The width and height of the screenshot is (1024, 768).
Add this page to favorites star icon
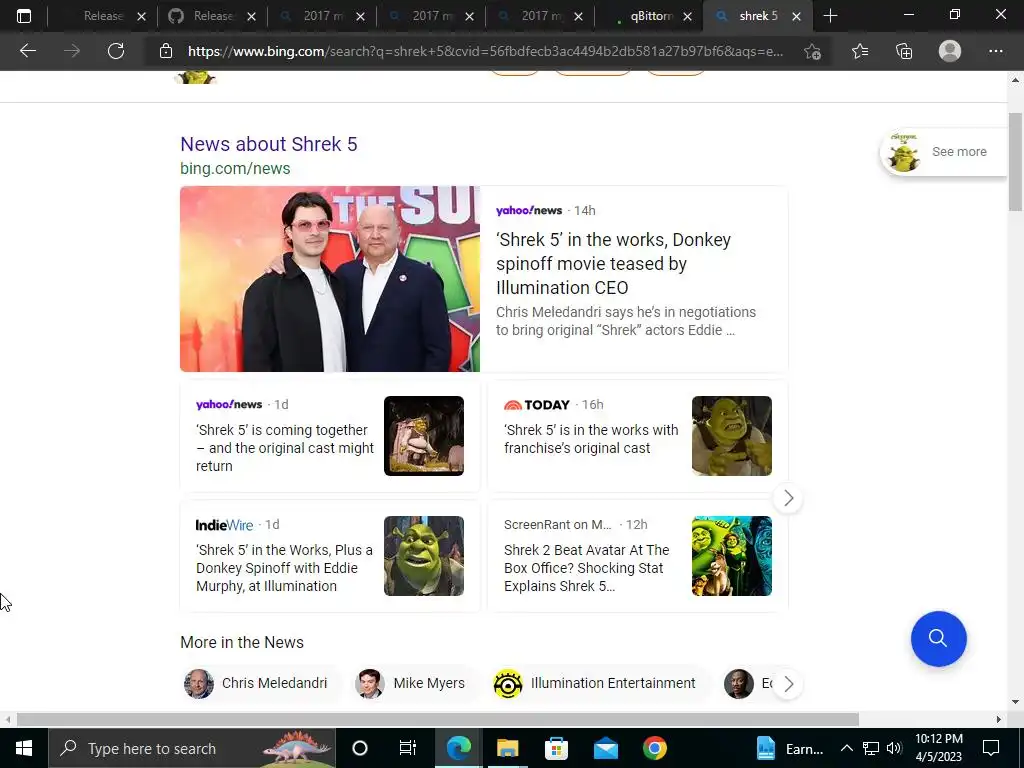click(x=812, y=51)
